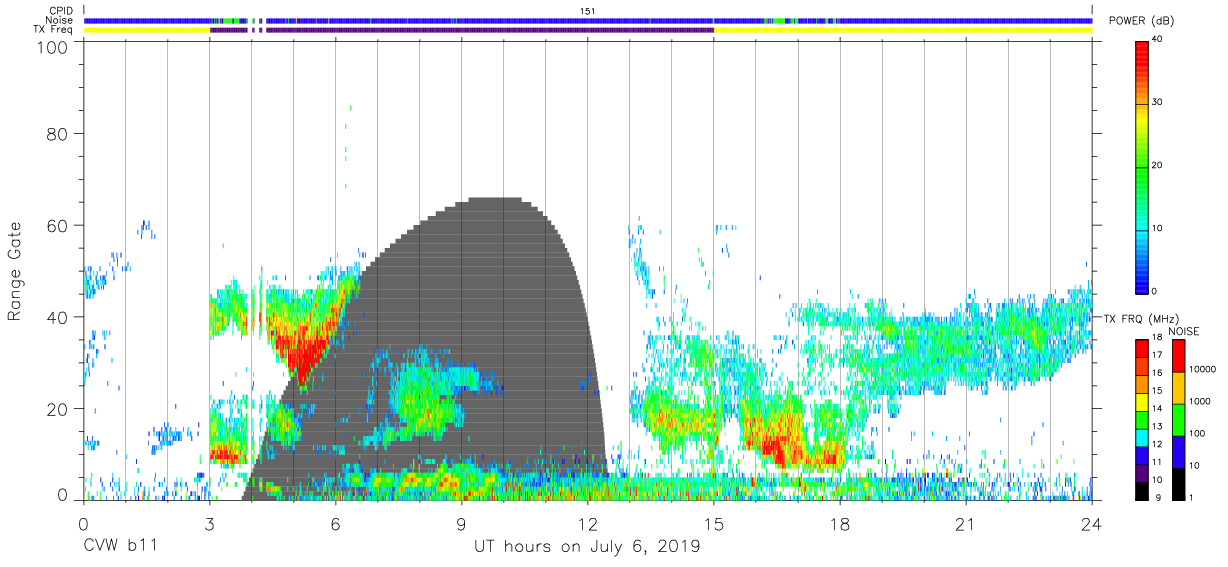This screenshot has height=567, width=1228.
Task: Click x-axis tick label '9'
Action: point(462,523)
